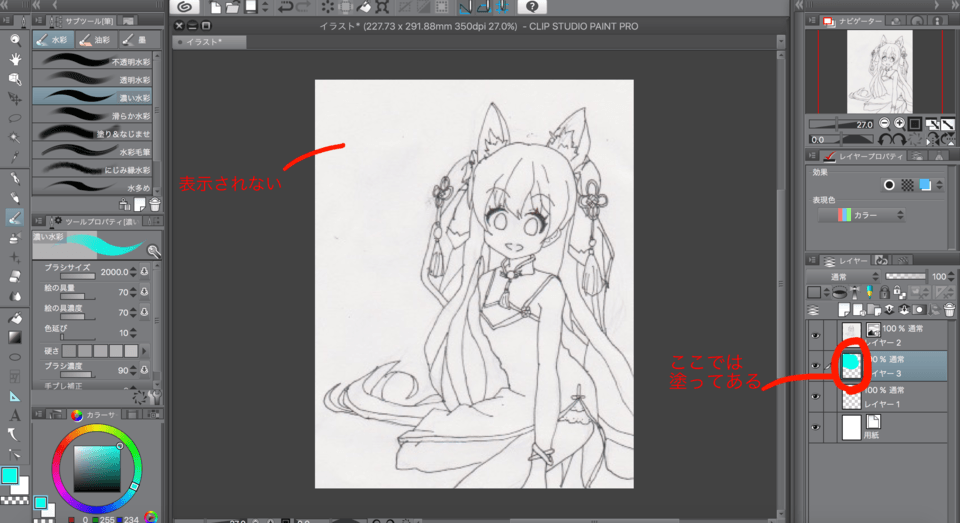Click 色延び stepper arrows
Screen dimensions: 960x523
[133, 333]
